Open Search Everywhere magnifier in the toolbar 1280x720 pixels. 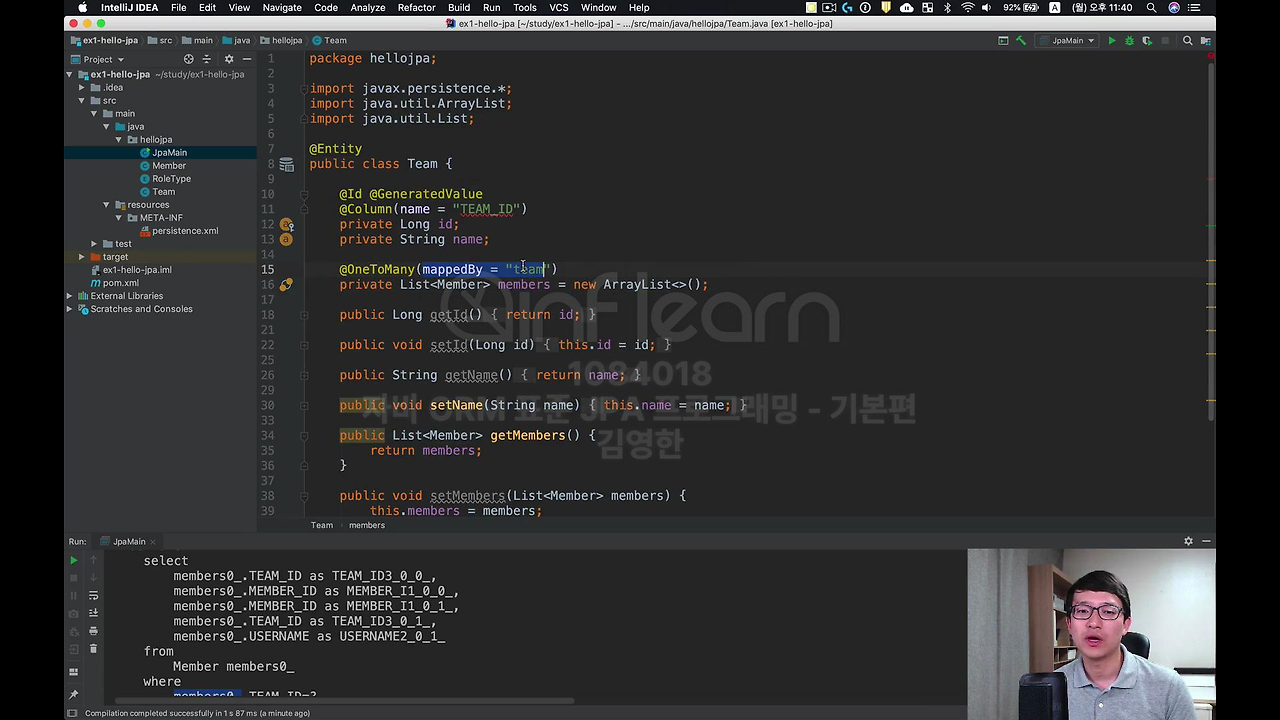pyautogui.click(x=1187, y=41)
